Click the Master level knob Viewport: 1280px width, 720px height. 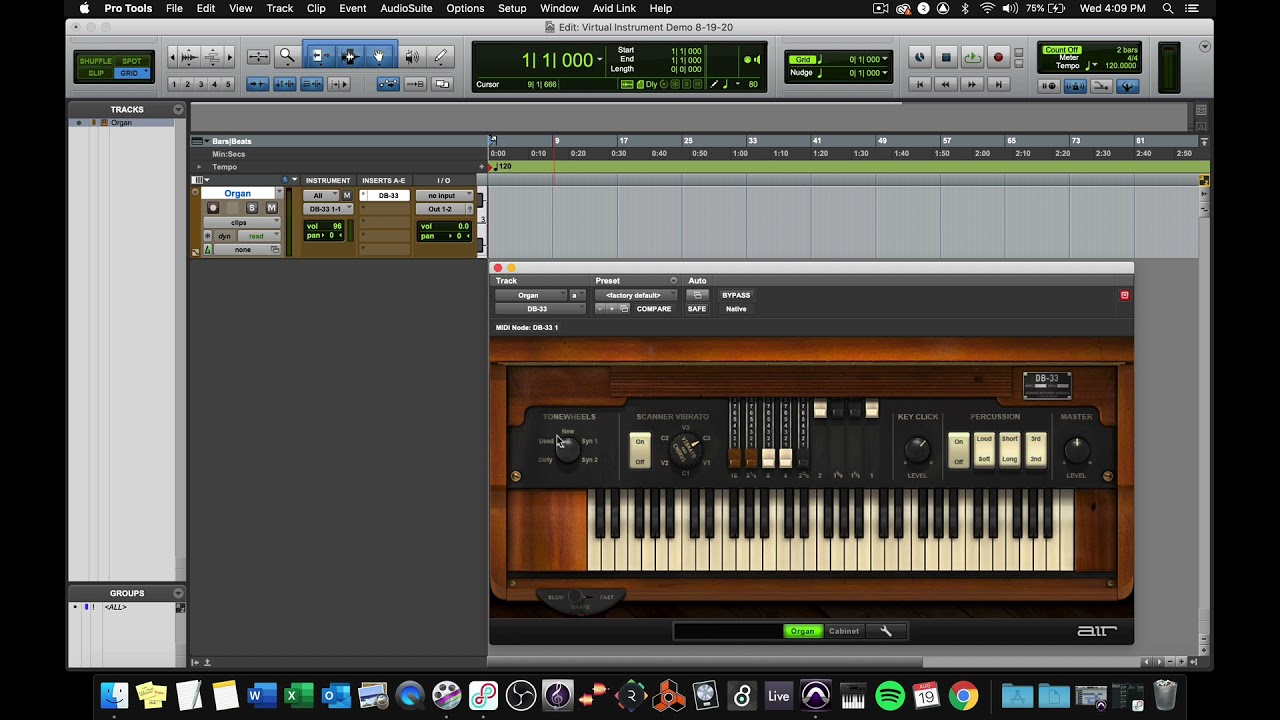(x=1076, y=450)
